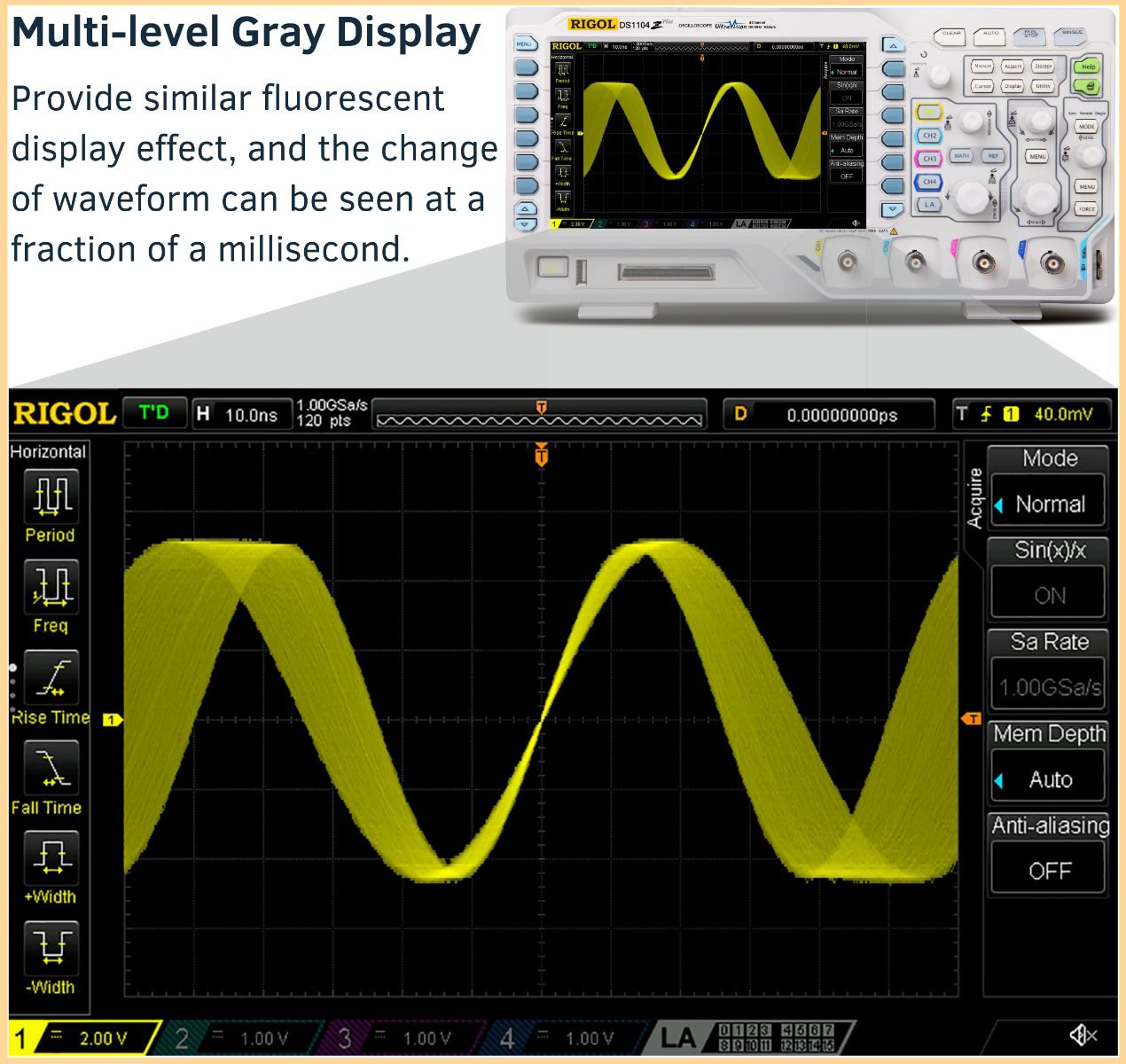Click the Horizontal menu title in enlarged display
Image resolution: width=1126 pixels, height=1064 pixels.
(x=48, y=451)
